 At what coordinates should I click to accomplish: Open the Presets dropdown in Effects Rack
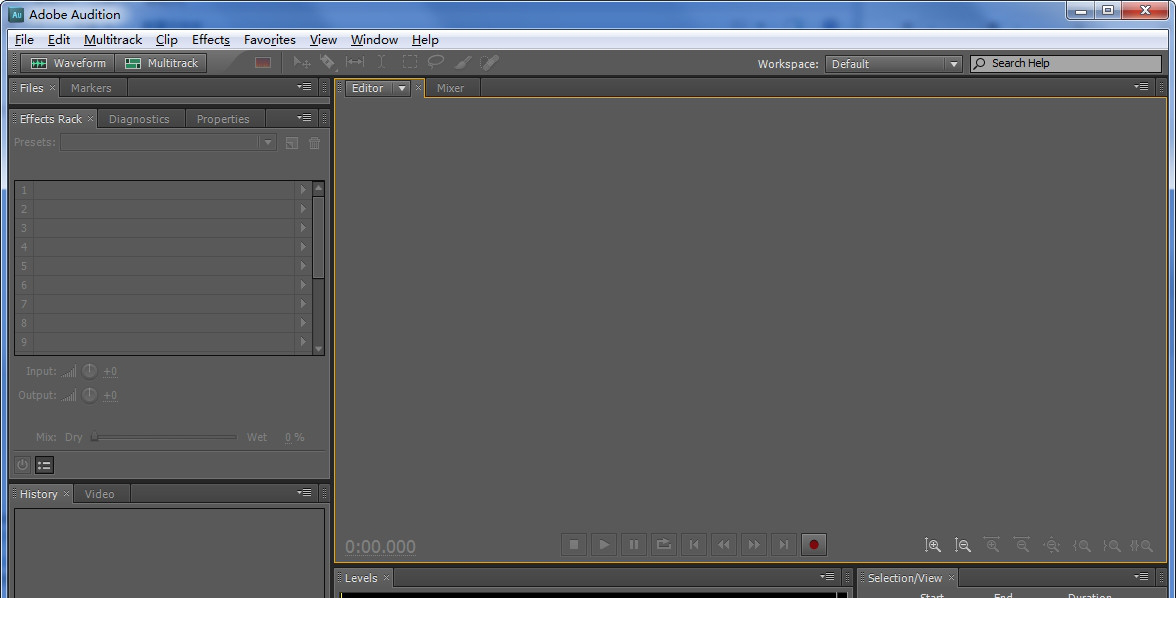(266, 142)
